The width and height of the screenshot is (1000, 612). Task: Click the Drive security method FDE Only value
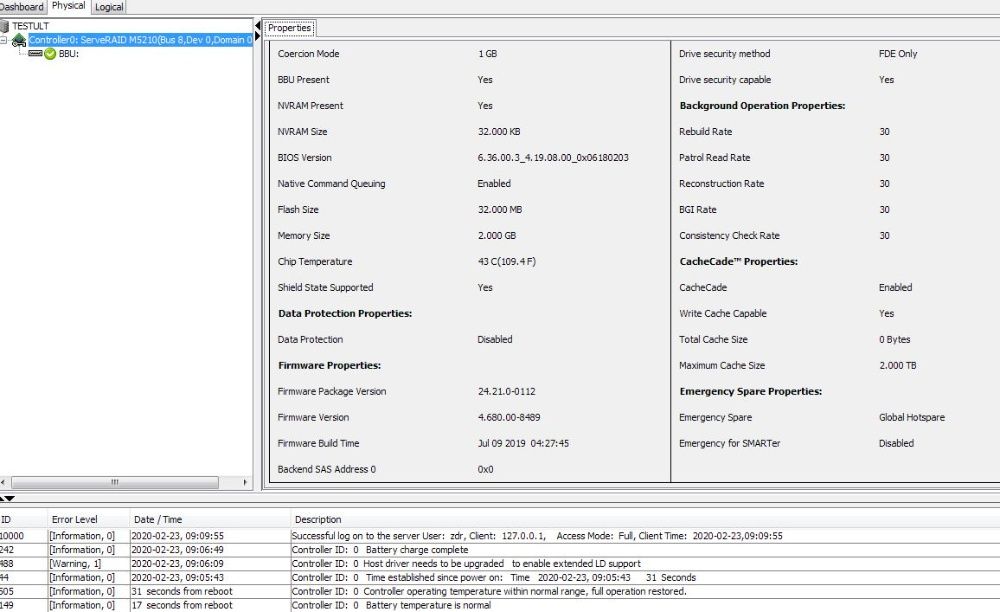point(898,54)
